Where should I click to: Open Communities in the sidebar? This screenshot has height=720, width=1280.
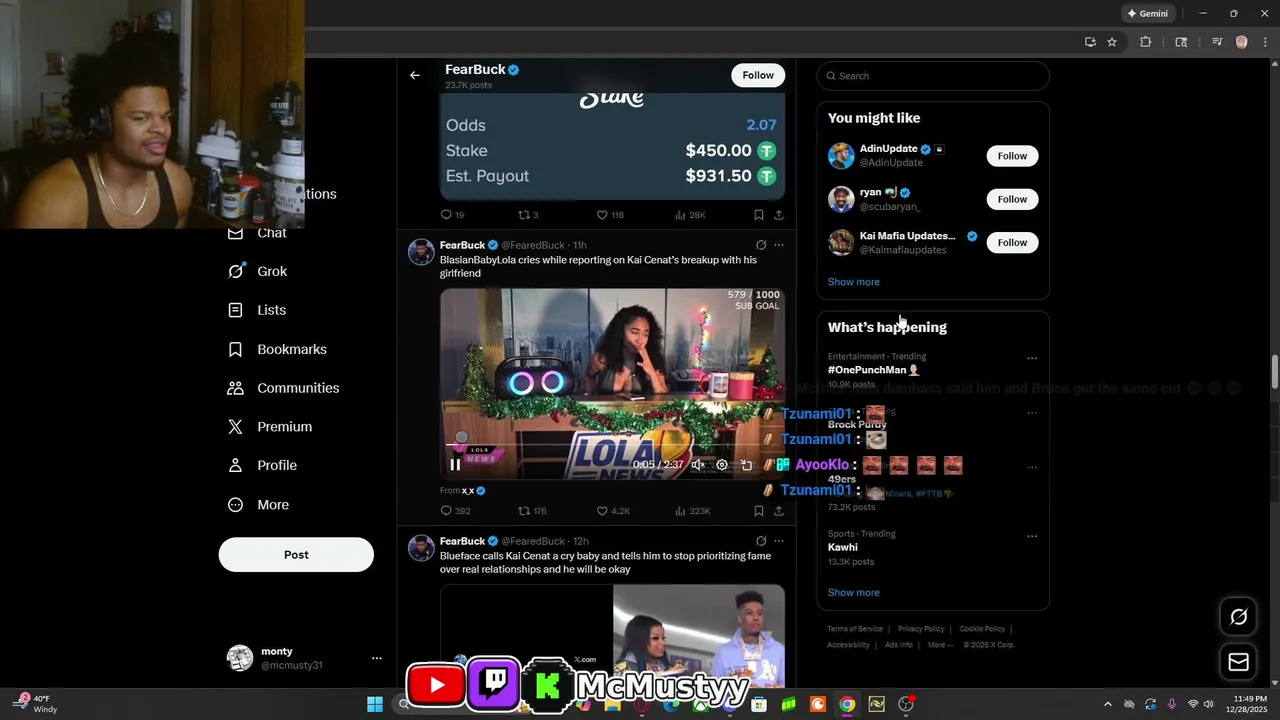pyautogui.click(x=284, y=388)
